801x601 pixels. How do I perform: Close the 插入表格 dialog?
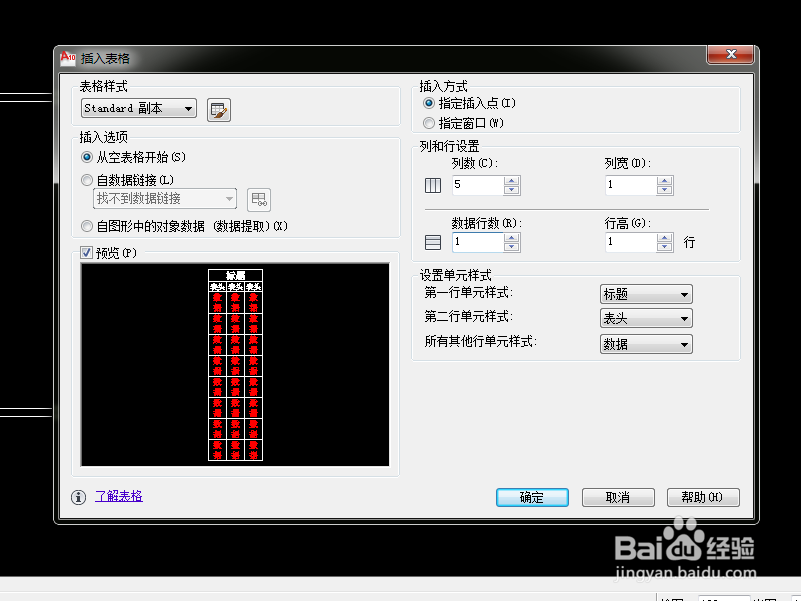click(730, 54)
